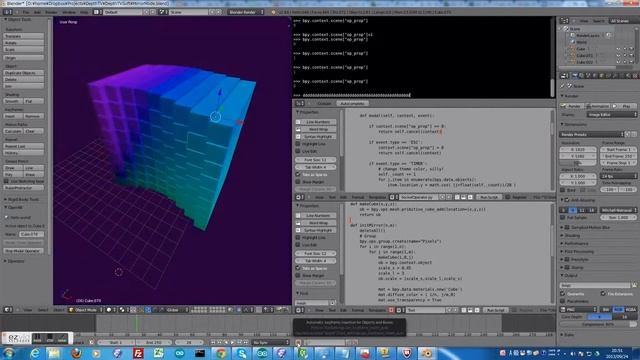The width and height of the screenshot is (640, 360).
Task: Click Run Script in lower text editor
Action: pos(496,310)
